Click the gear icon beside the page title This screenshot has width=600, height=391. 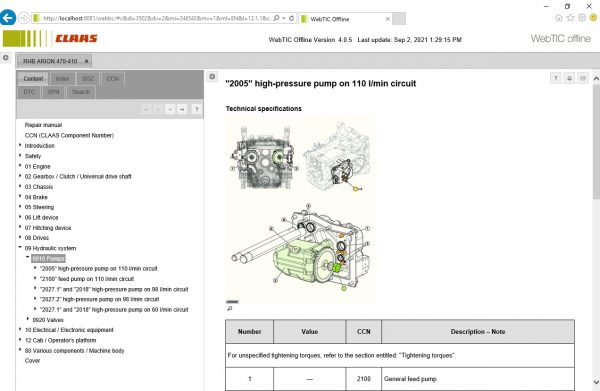[212, 77]
